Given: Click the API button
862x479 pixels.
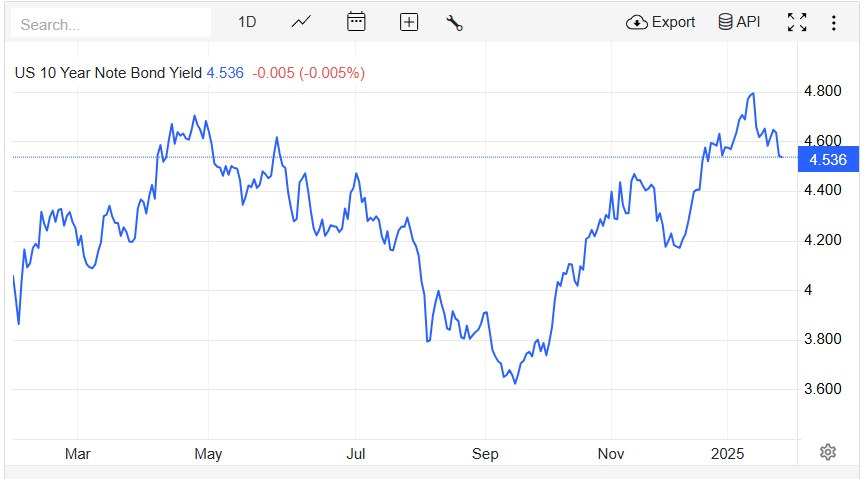Looking at the screenshot, I should (739, 22).
